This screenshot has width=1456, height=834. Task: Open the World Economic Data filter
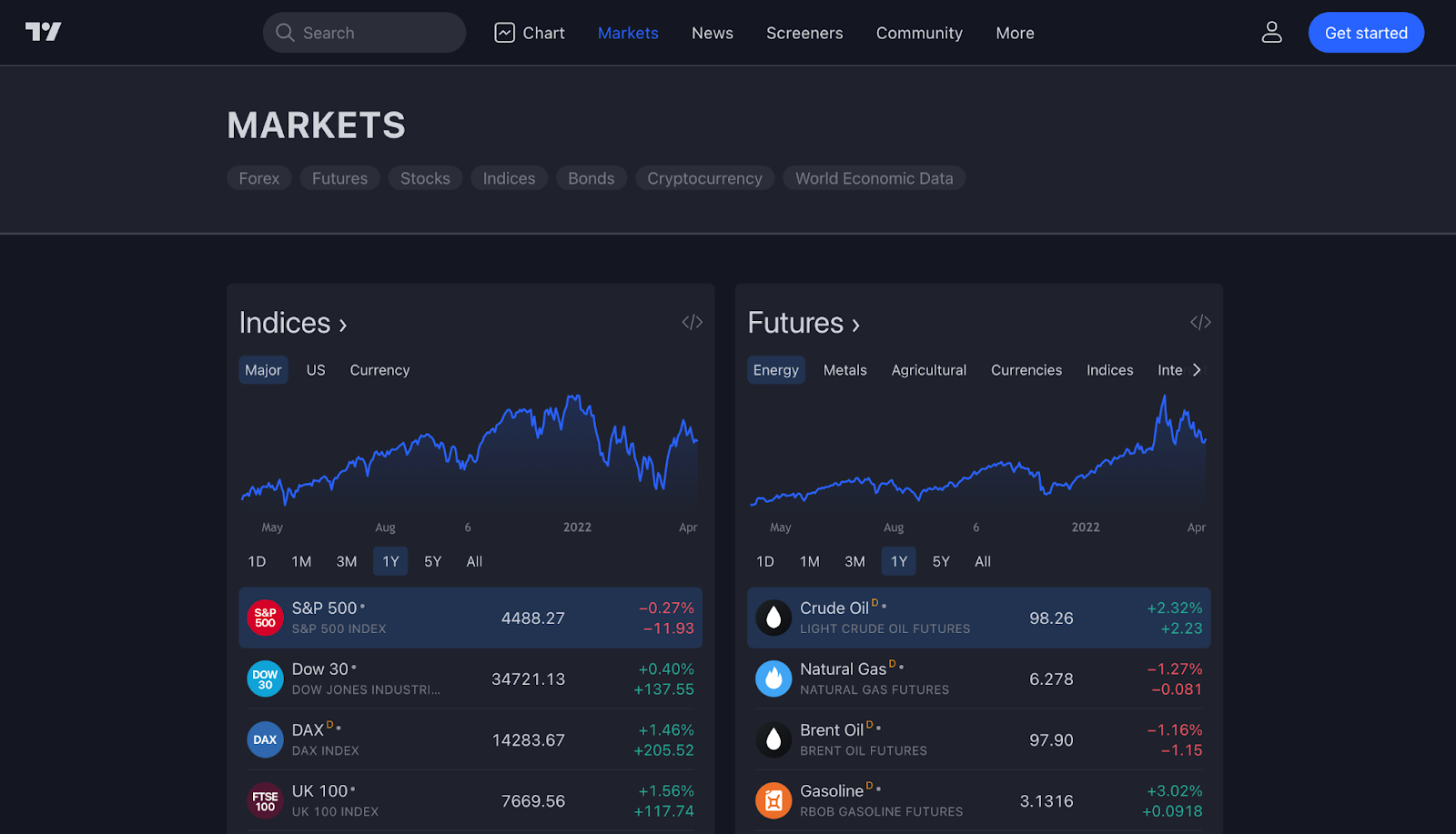pos(874,177)
